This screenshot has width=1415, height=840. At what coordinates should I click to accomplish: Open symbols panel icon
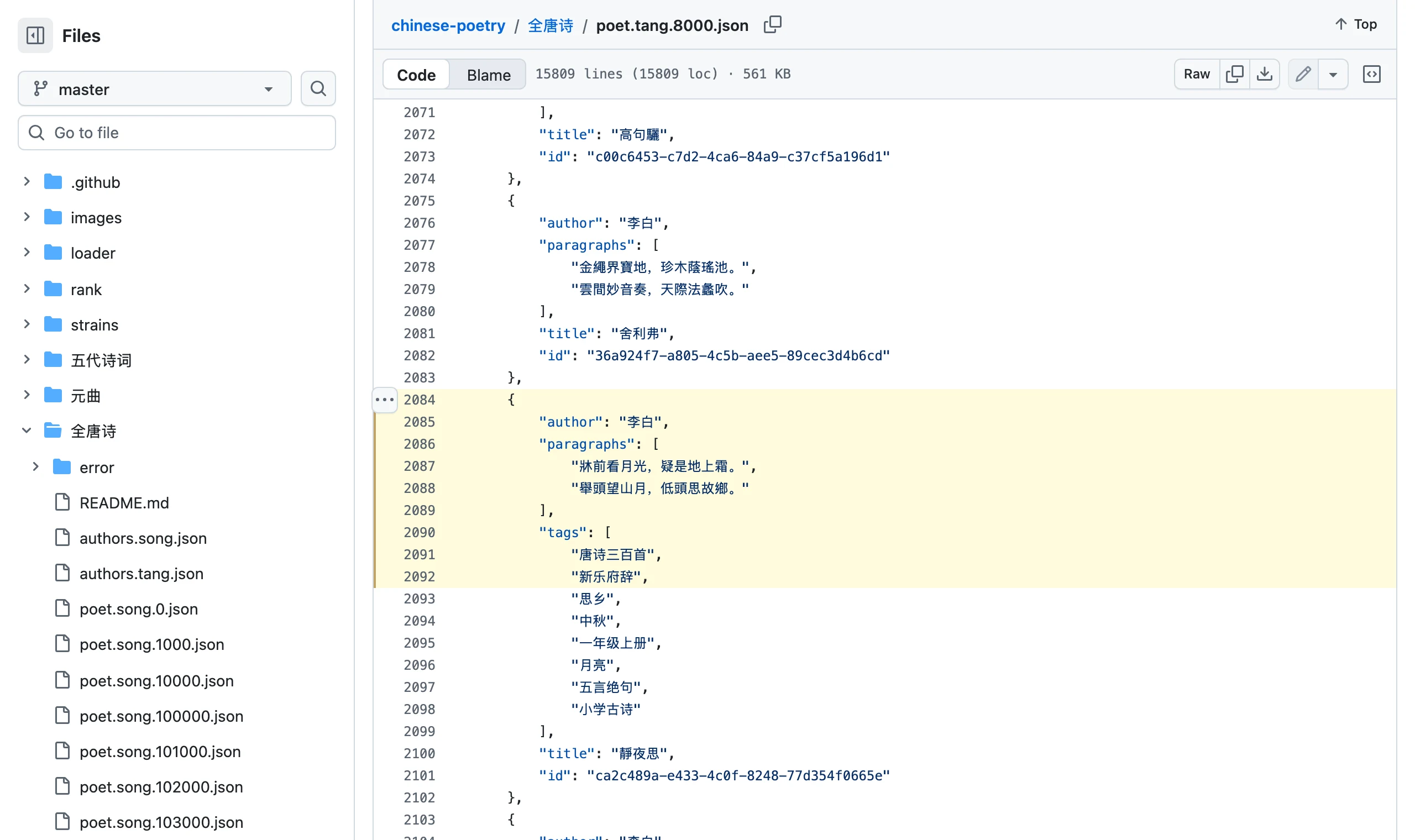[1371, 74]
